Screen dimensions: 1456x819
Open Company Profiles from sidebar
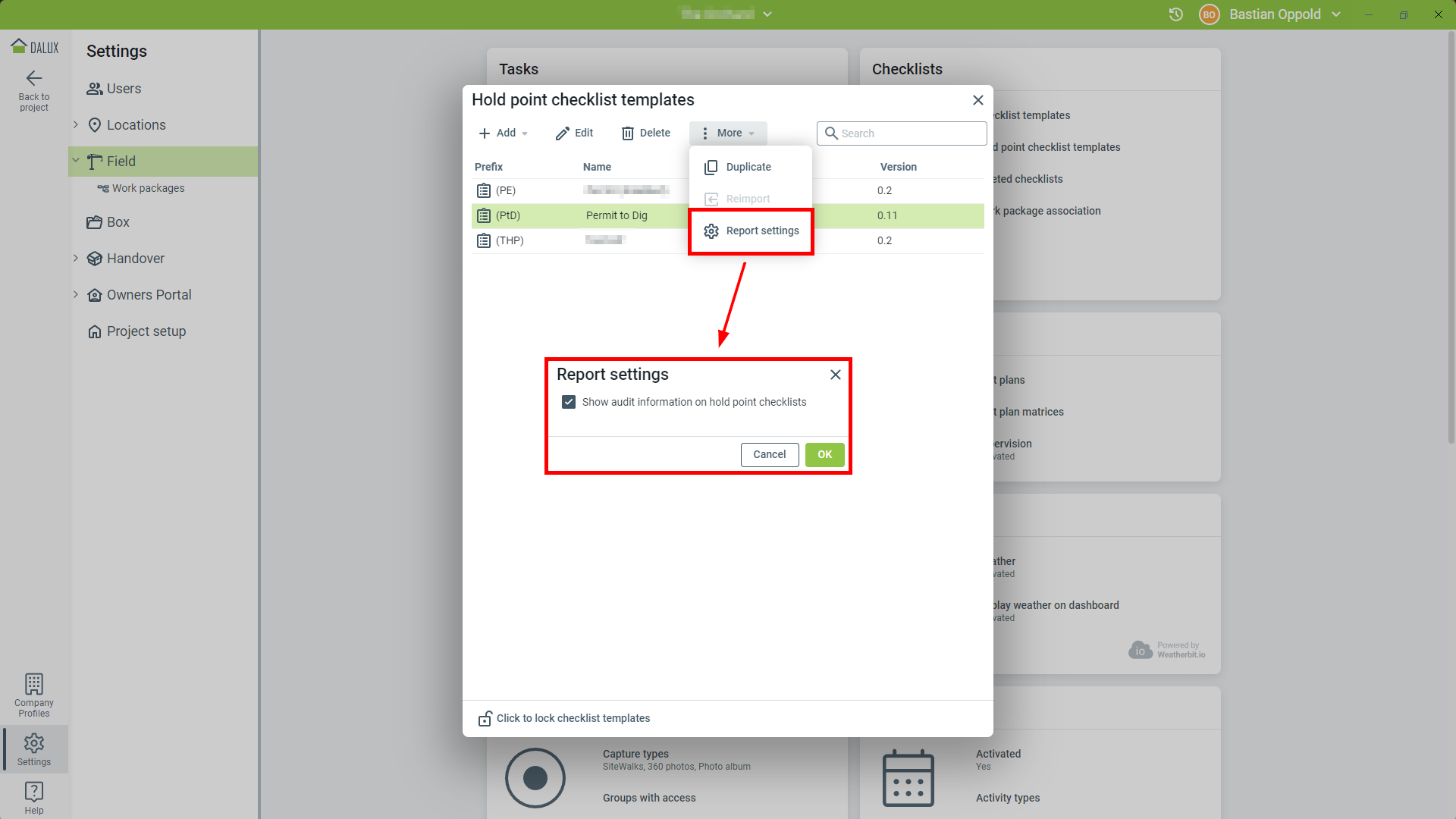[33, 695]
